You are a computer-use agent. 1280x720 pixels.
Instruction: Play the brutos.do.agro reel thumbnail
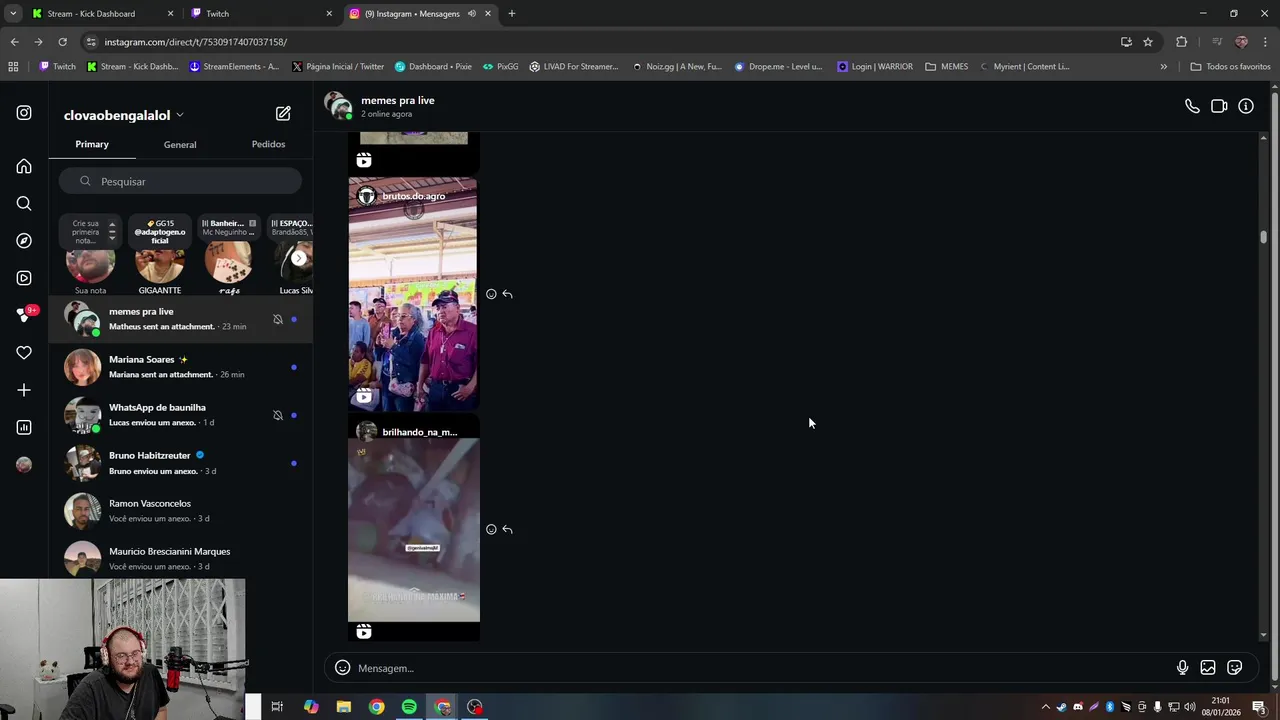click(x=413, y=295)
